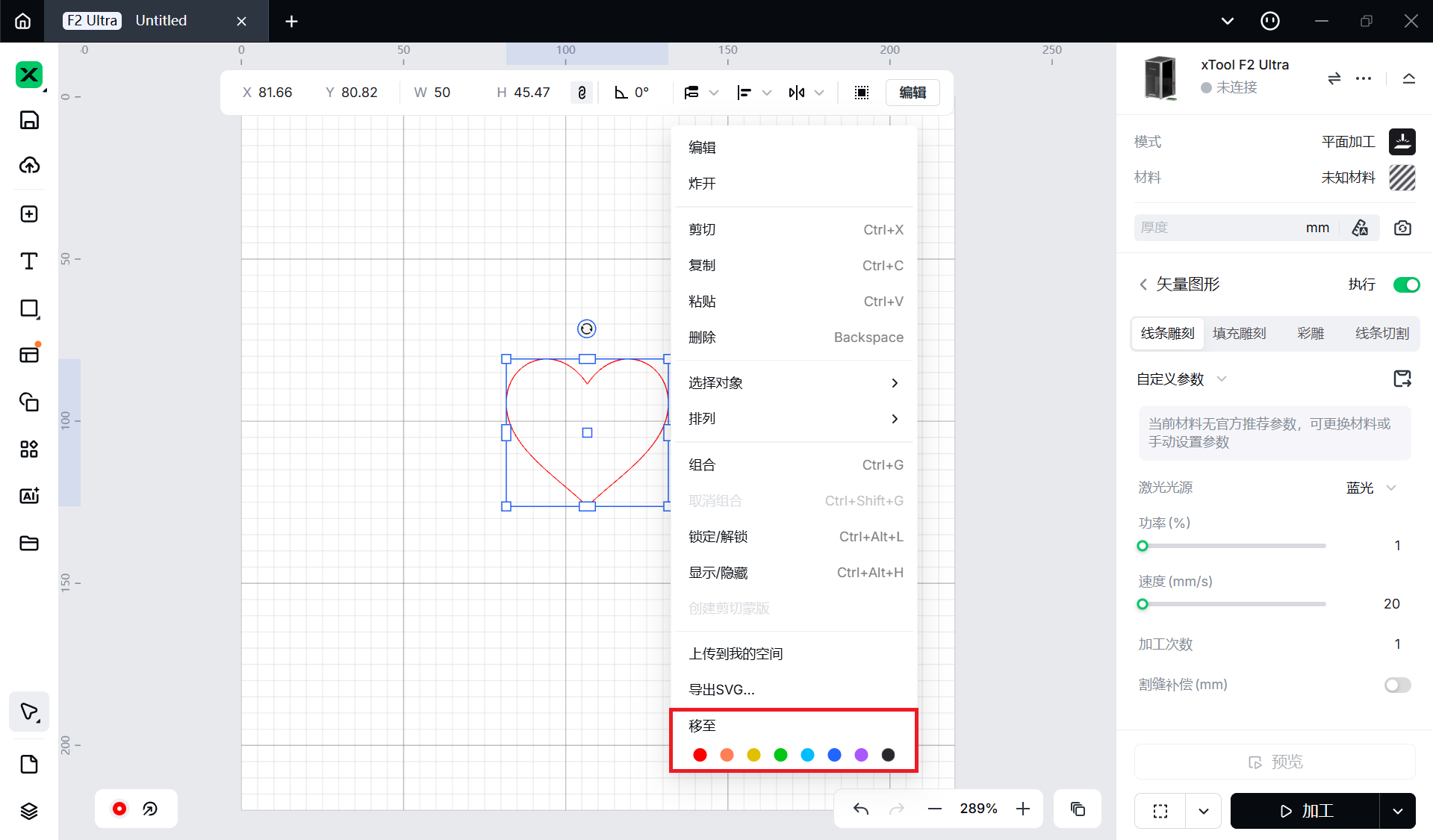Viewport: 1433px width, 840px height.
Task: Click the 加工 process button
Action: [1305, 811]
